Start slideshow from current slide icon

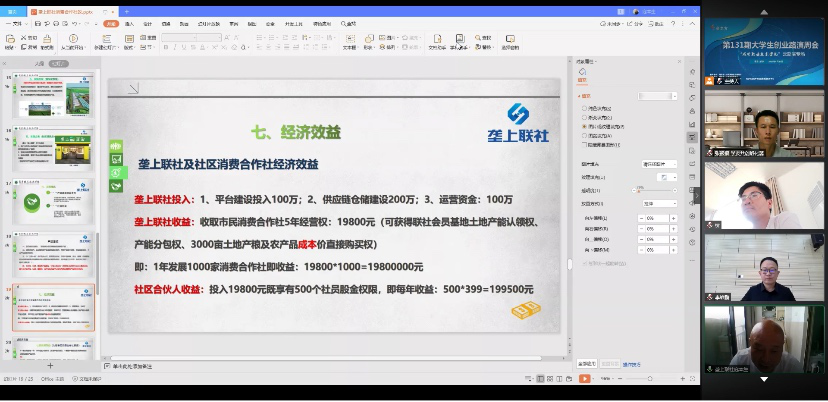pyautogui.click(x=71, y=39)
